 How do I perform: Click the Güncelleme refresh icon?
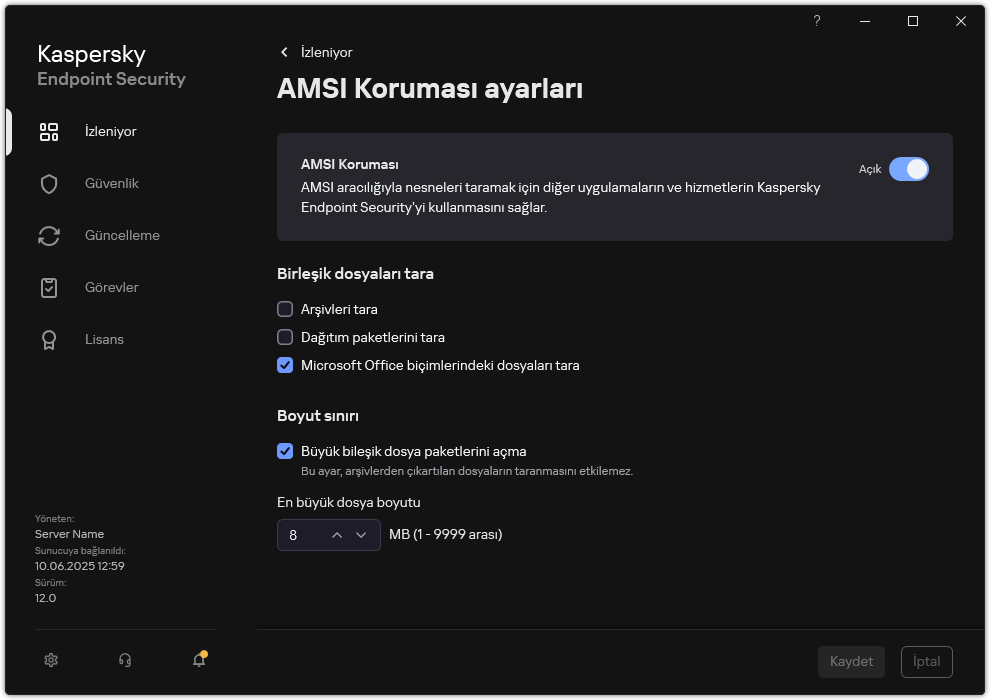click(49, 235)
